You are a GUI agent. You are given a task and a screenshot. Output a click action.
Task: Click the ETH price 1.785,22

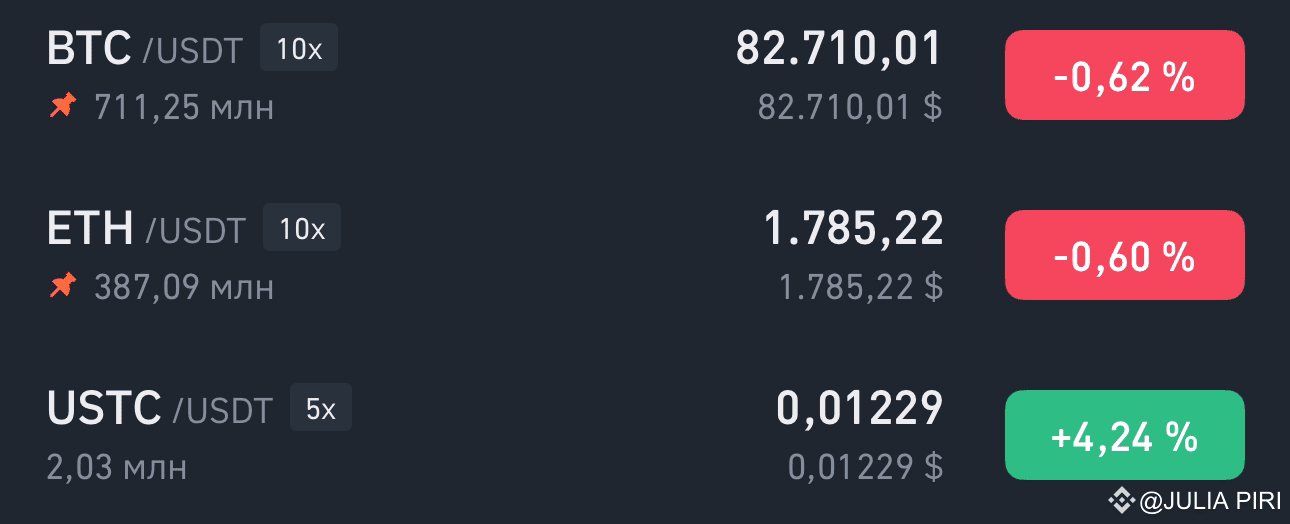[853, 229]
